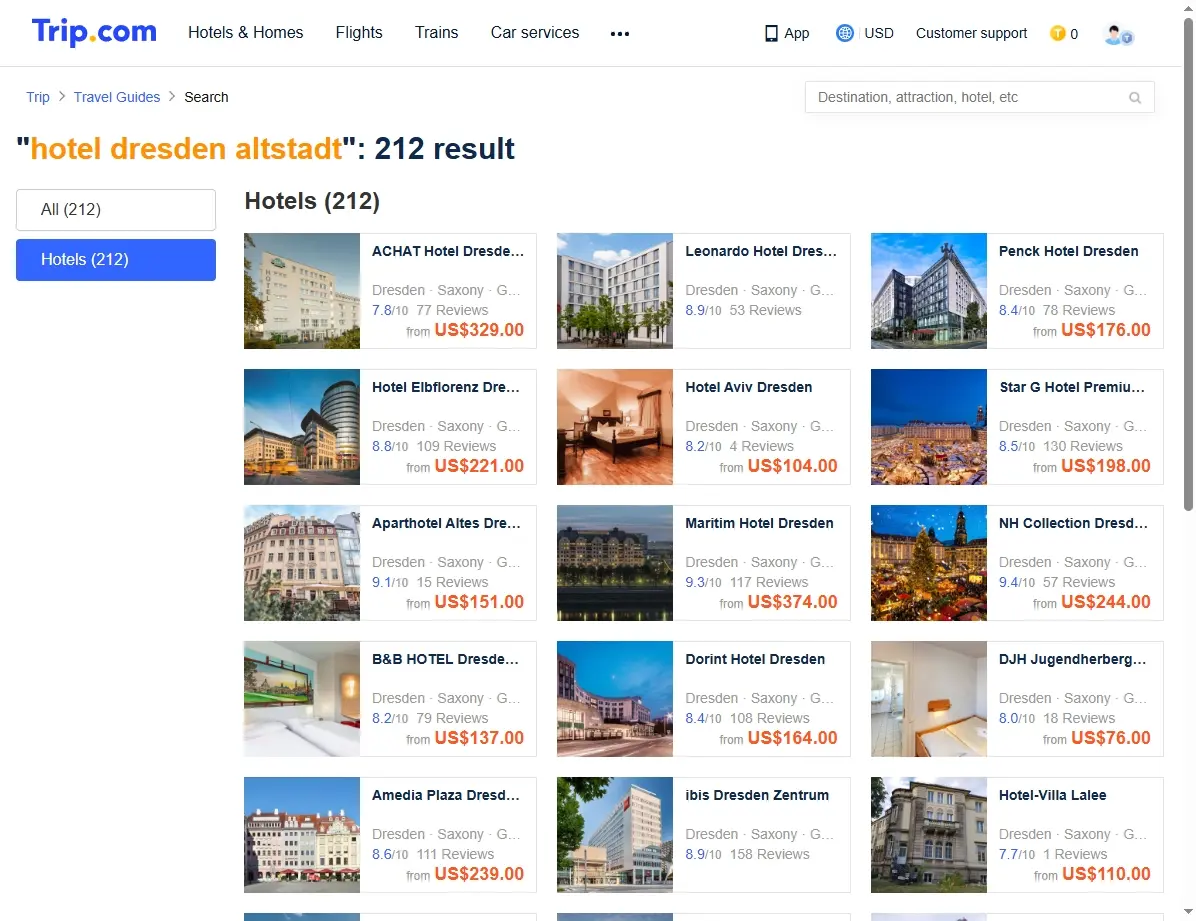
Task: Open the USD currency selector
Action: pos(879,33)
